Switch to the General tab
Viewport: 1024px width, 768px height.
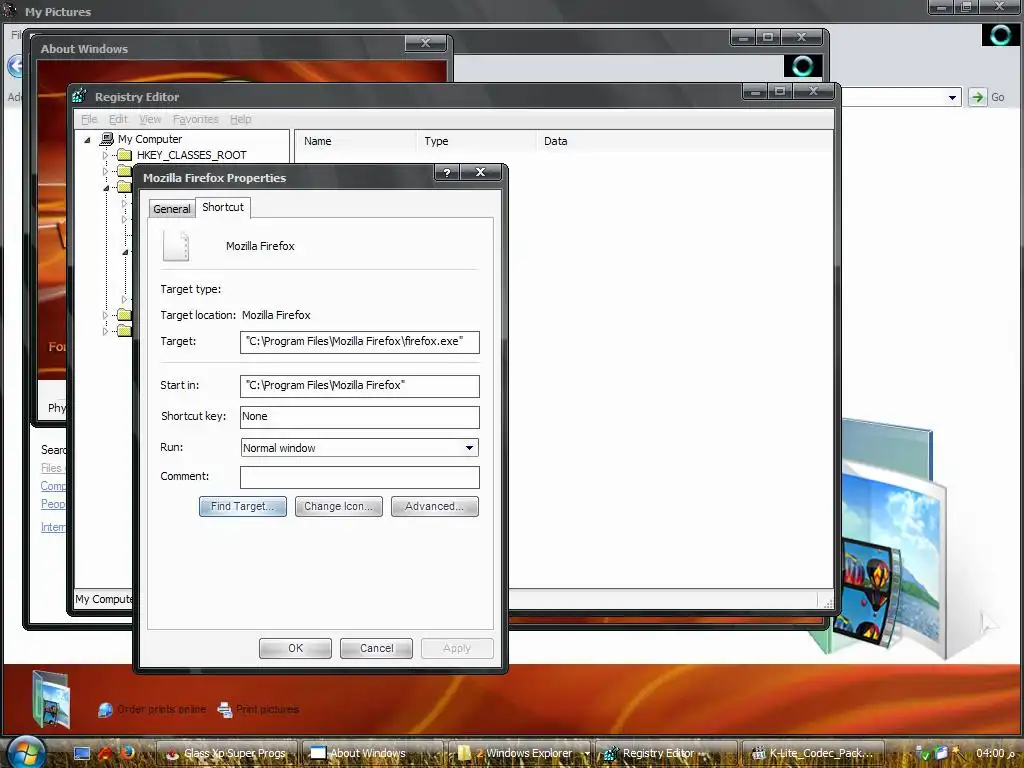click(x=172, y=208)
